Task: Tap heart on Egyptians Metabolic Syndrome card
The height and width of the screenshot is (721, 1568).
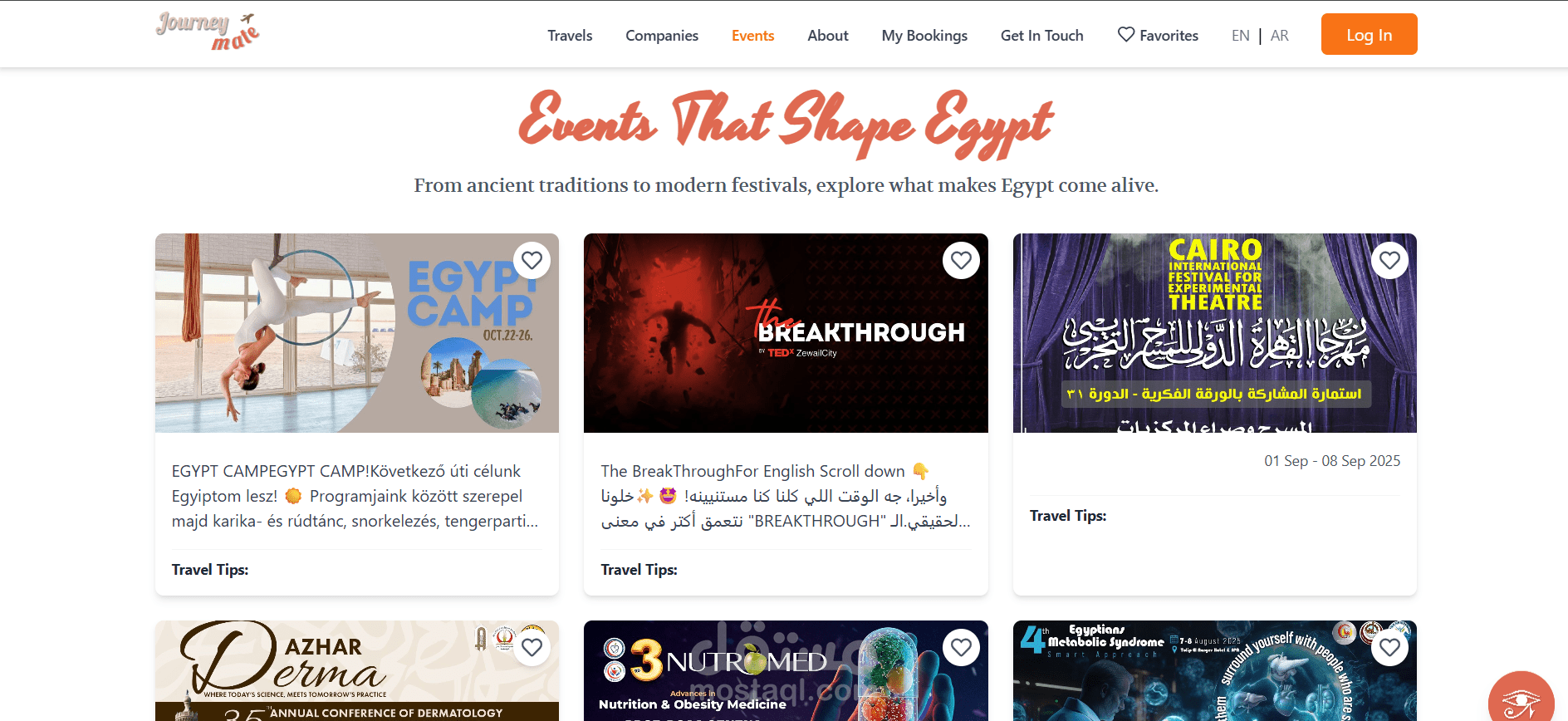Action: pyautogui.click(x=1390, y=648)
